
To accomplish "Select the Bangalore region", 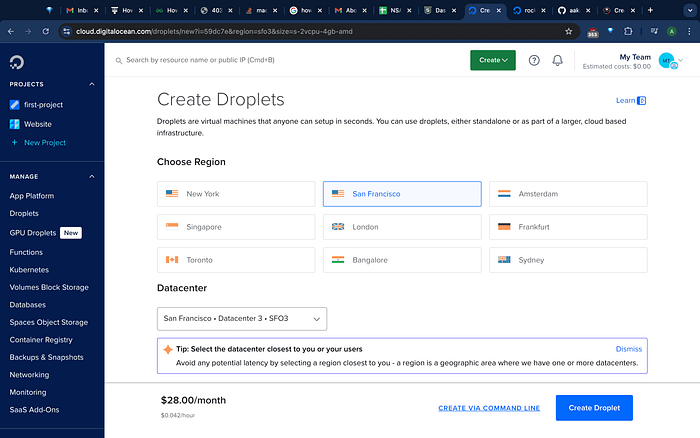I will tap(402, 260).
